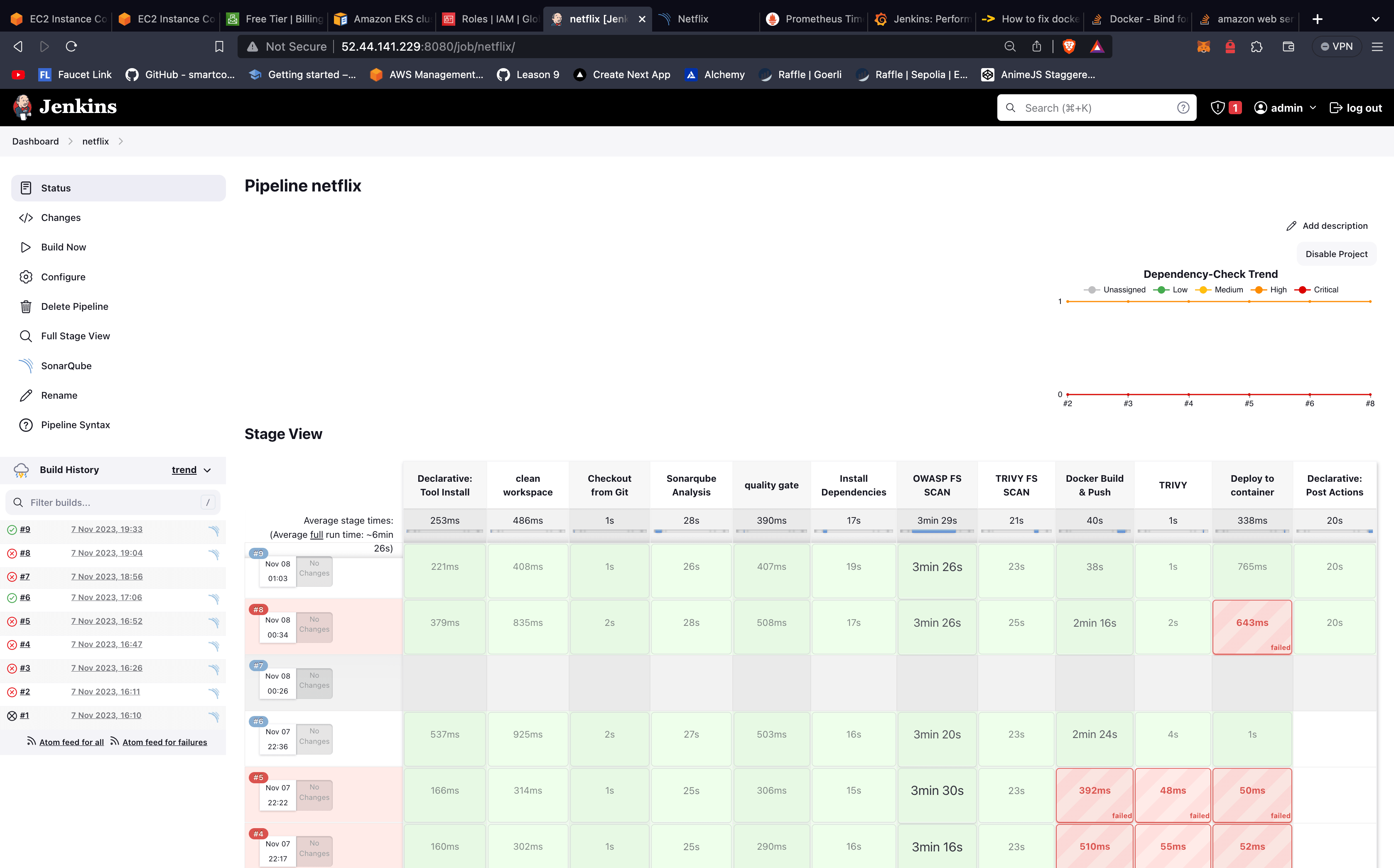Click the Jenkins search box
The width and height of the screenshot is (1394, 868).
1097,108
